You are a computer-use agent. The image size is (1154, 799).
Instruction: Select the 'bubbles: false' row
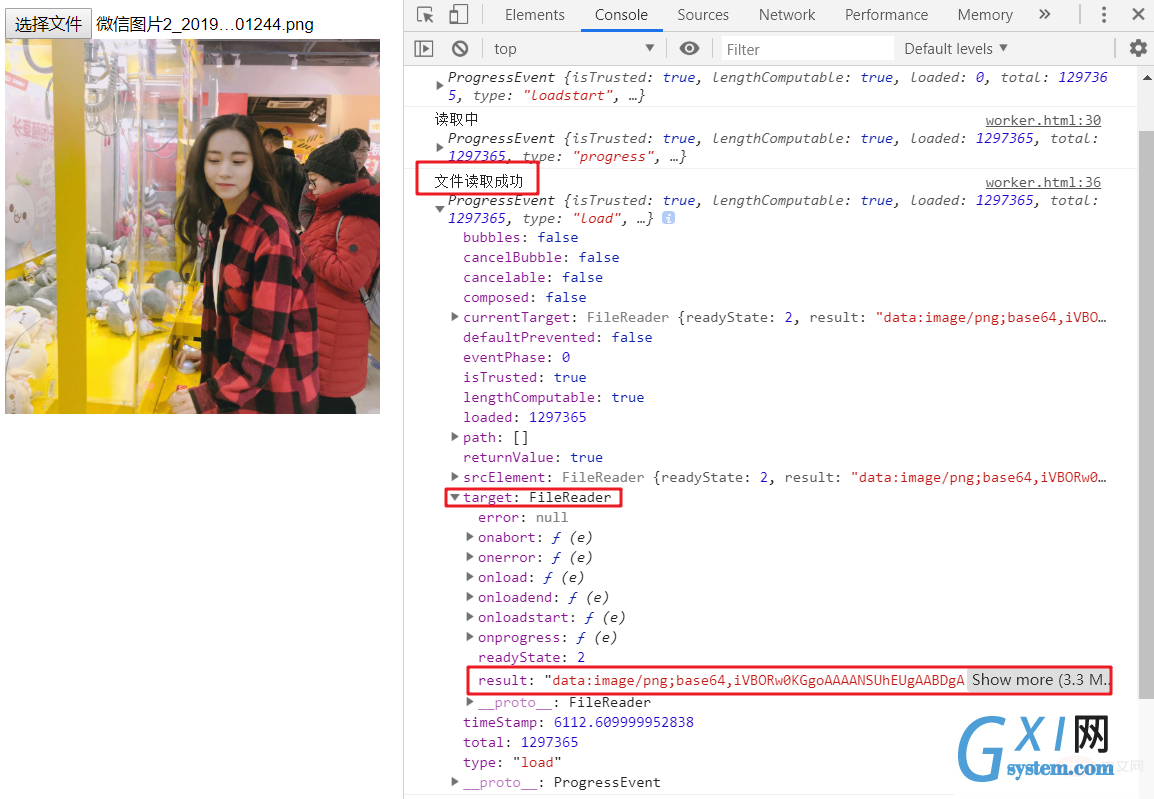point(520,237)
